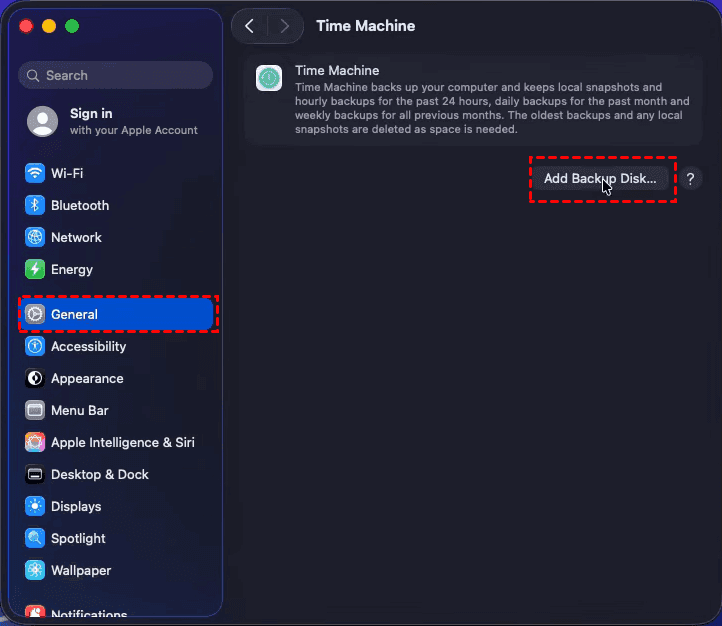Viewport: 722px width, 626px height.
Task: Open Bluetooth settings icon
Action: point(35,205)
